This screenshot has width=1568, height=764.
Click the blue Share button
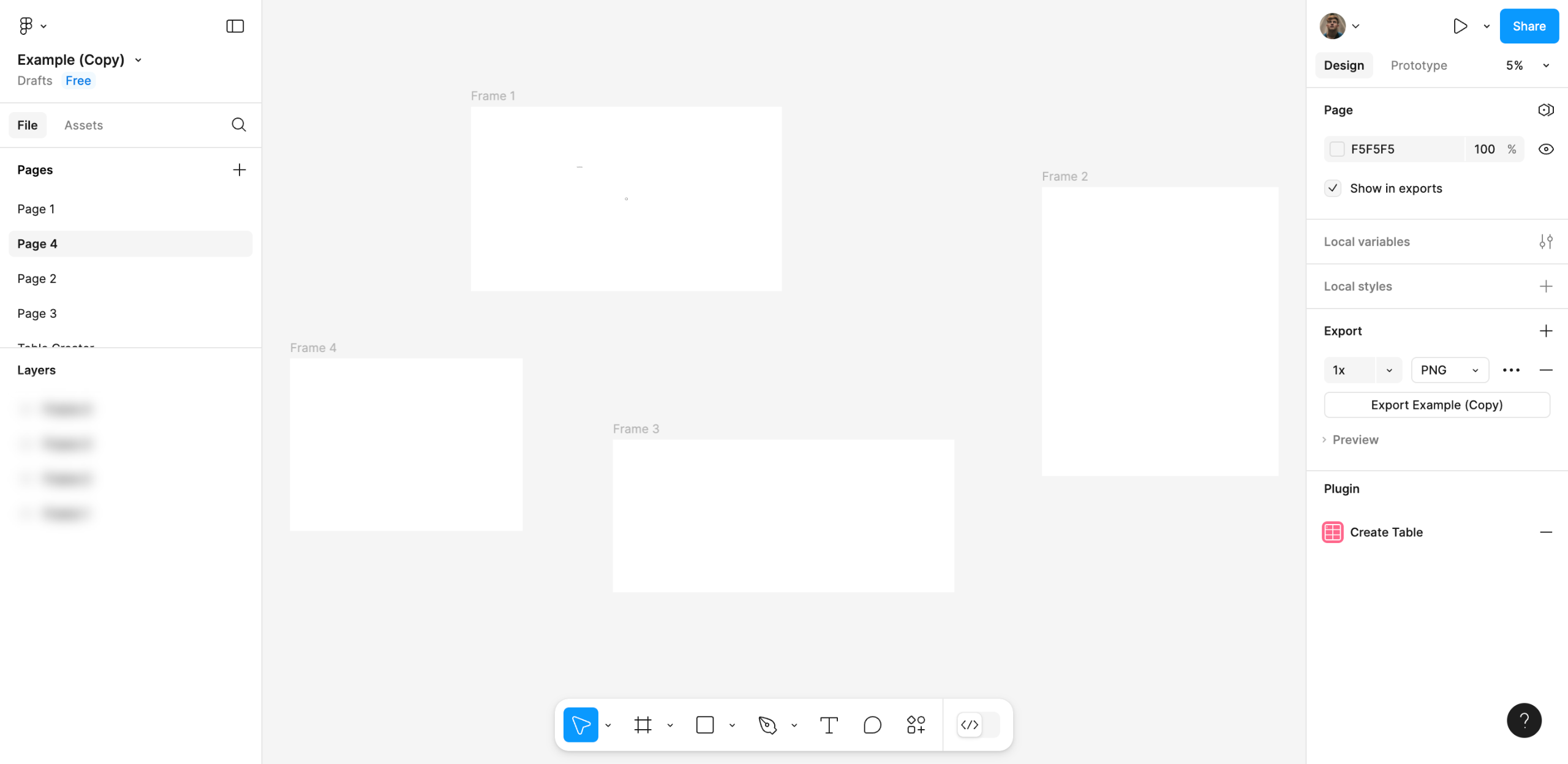tap(1529, 26)
